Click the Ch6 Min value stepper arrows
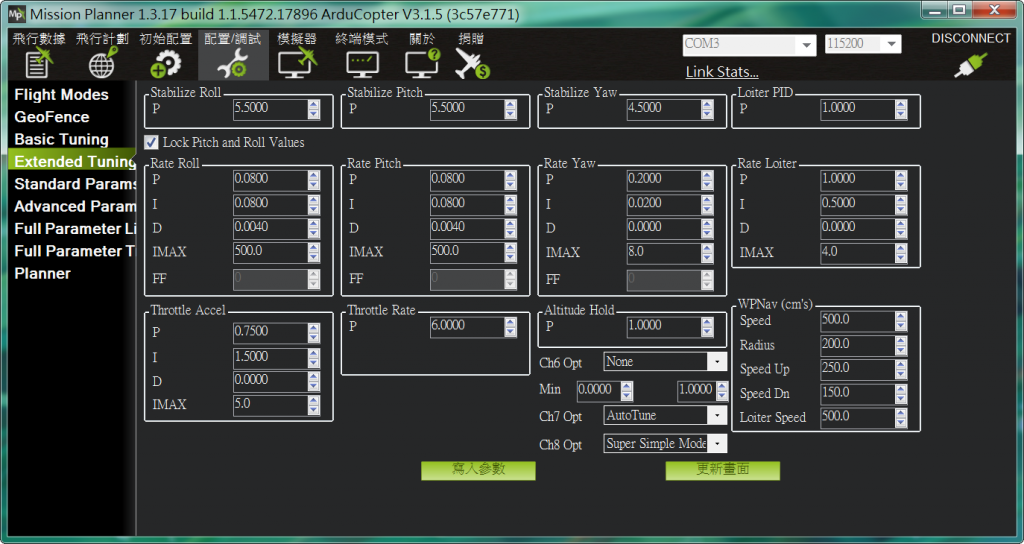Viewport: 1024px width, 544px height. [x=627, y=391]
